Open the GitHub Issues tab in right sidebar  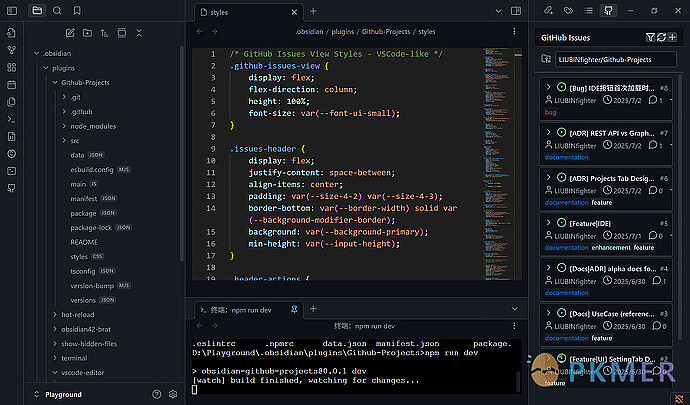[x=608, y=11]
